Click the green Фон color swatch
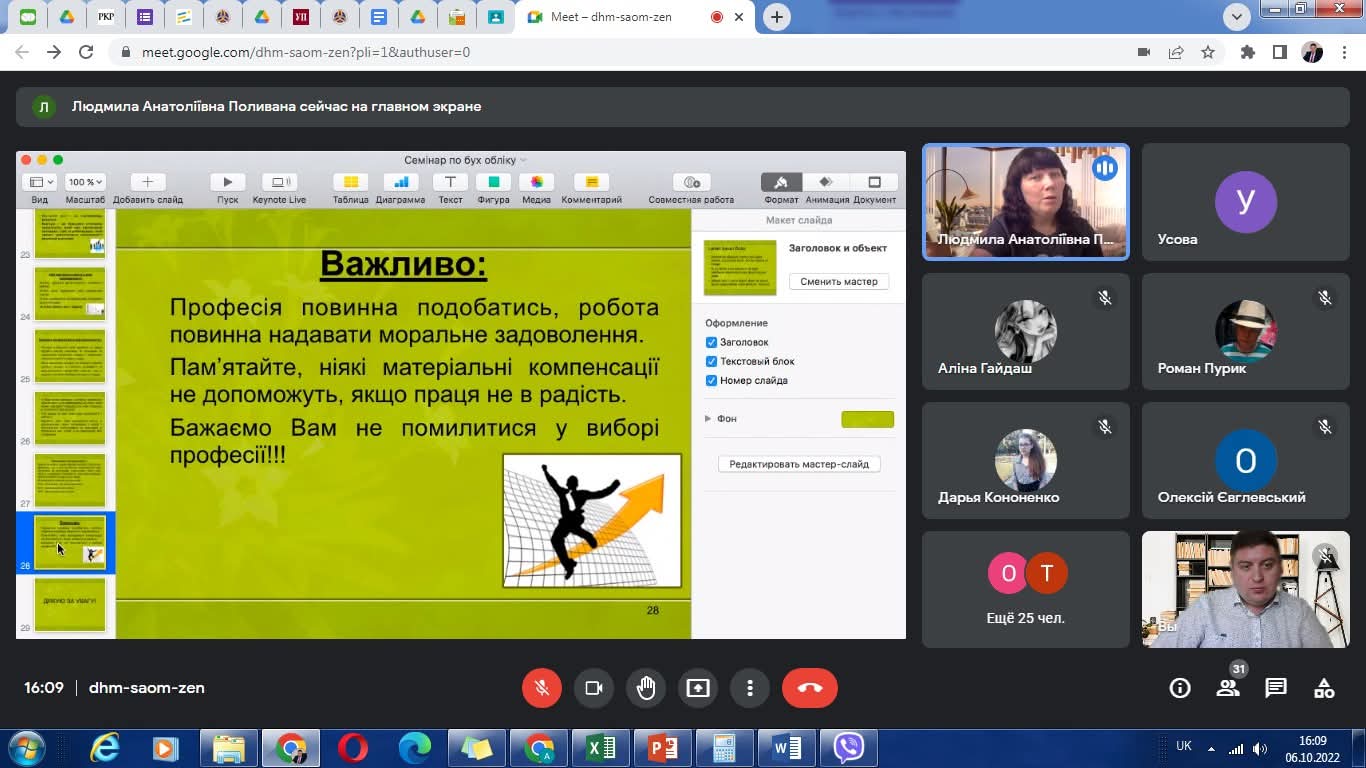Viewport: 1366px width, 768px height. tap(867, 419)
